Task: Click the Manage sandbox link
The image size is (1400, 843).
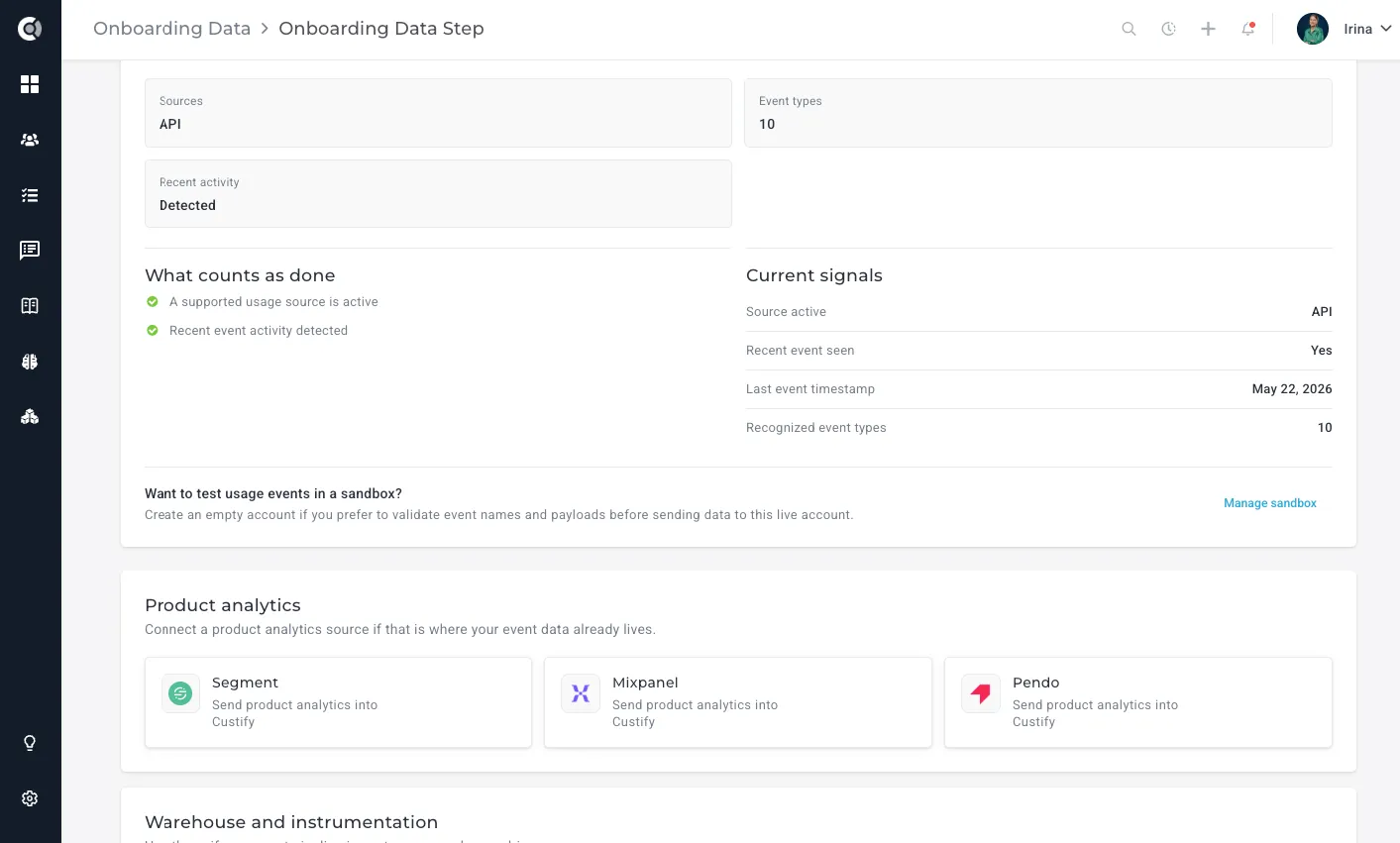Action: (1270, 503)
